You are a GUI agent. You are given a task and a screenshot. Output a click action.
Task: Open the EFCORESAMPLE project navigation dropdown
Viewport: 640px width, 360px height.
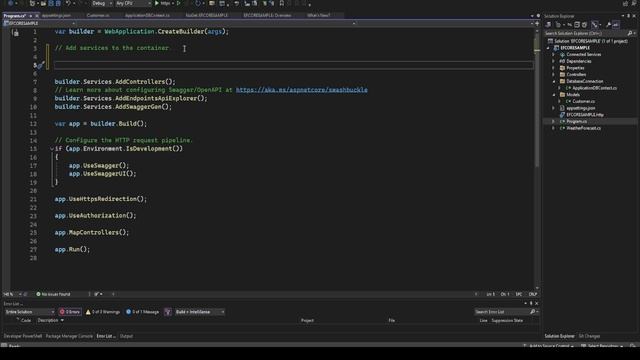tap(39, 23)
